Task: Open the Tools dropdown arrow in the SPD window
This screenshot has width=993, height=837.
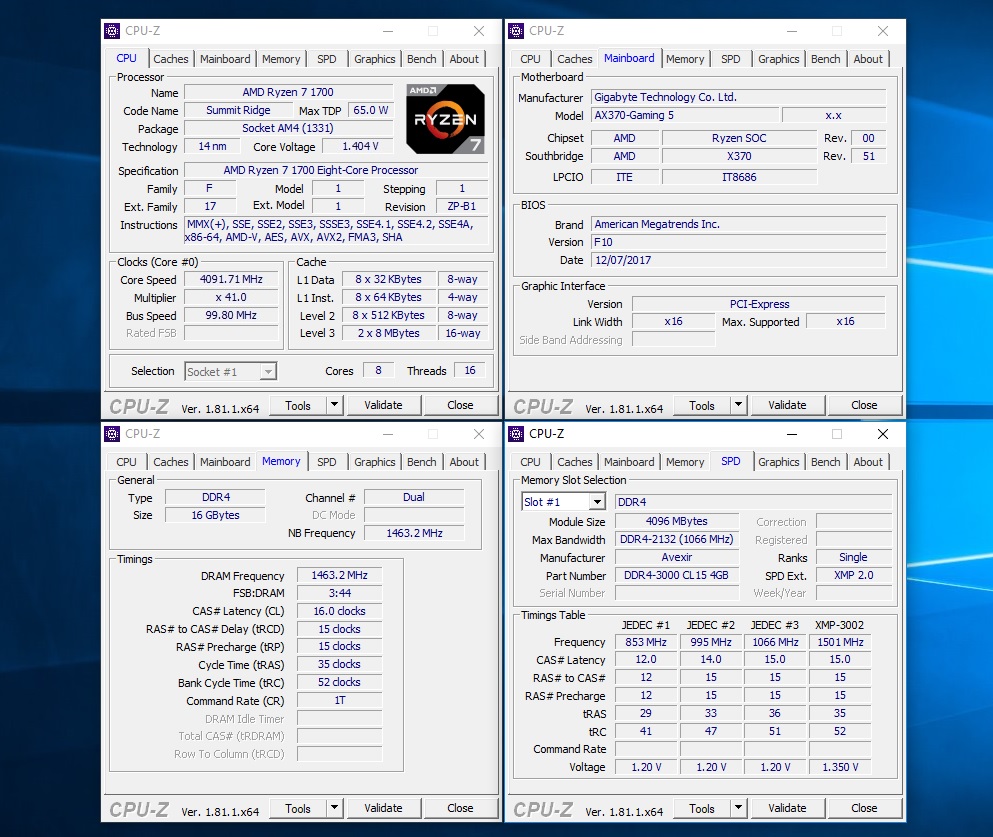Action: 738,808
